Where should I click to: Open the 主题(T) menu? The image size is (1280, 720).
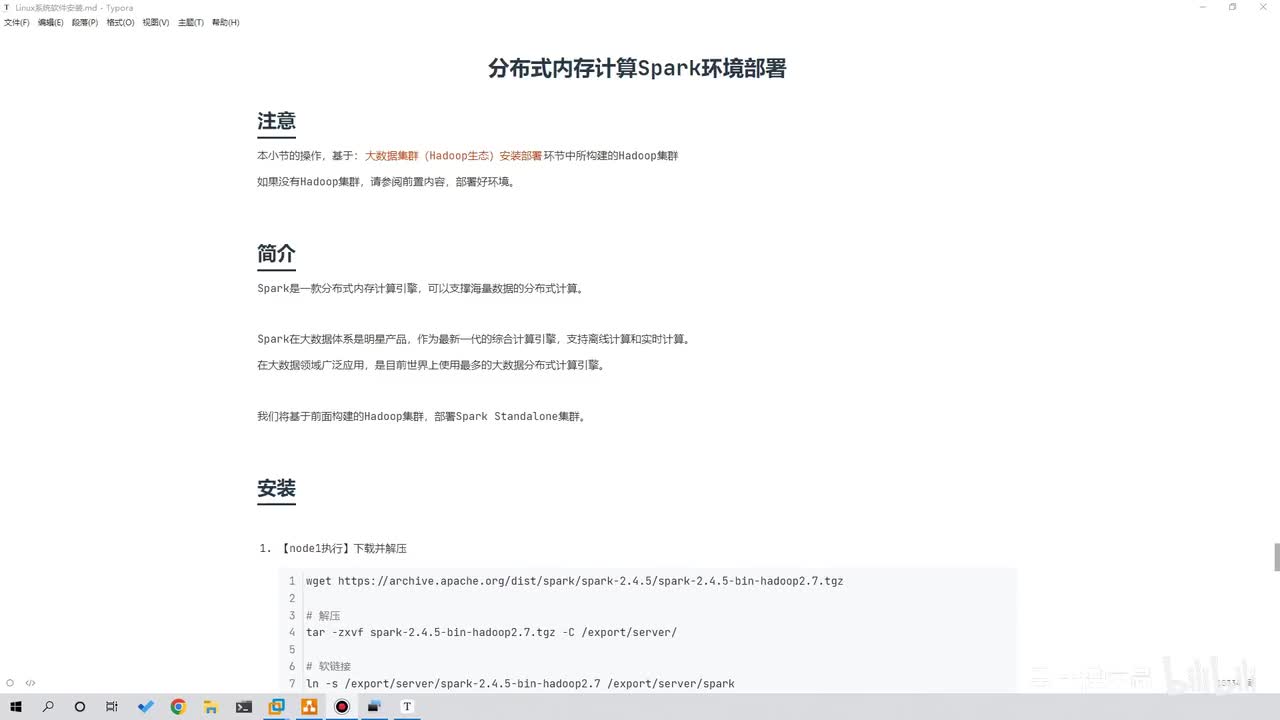pos(191,22)
